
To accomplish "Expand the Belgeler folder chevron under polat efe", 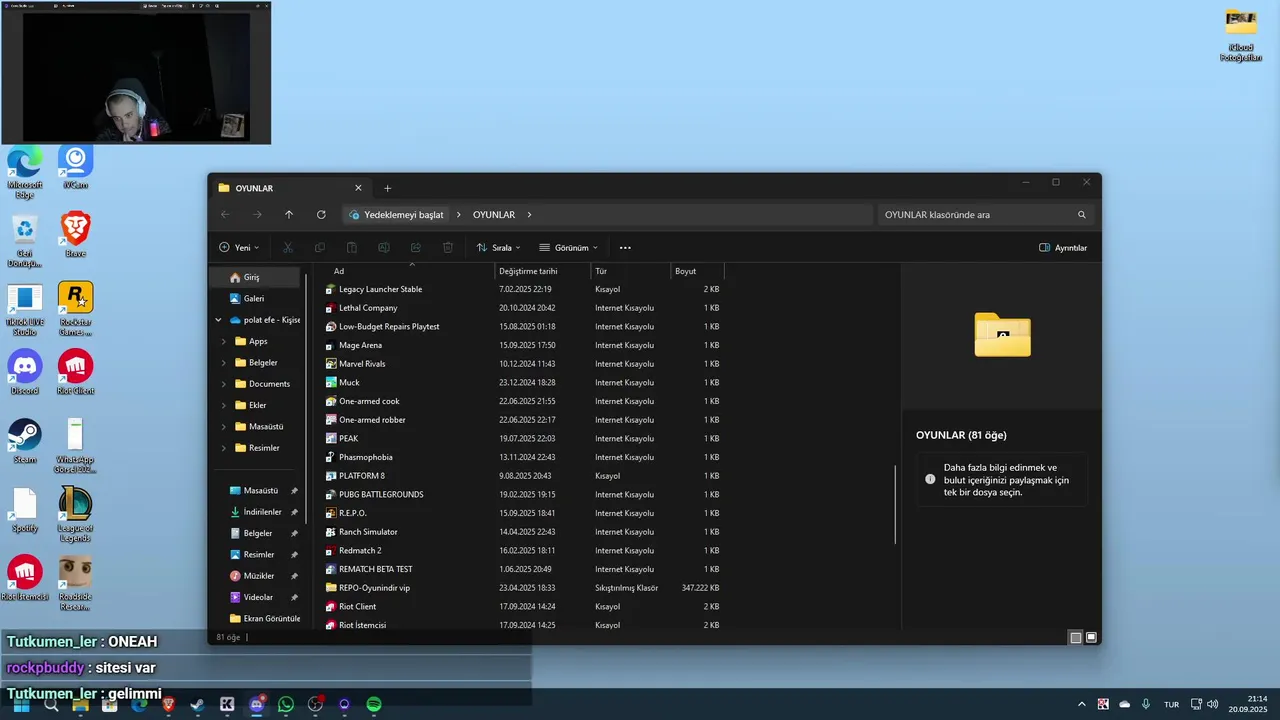I will [x=224, y=363].
